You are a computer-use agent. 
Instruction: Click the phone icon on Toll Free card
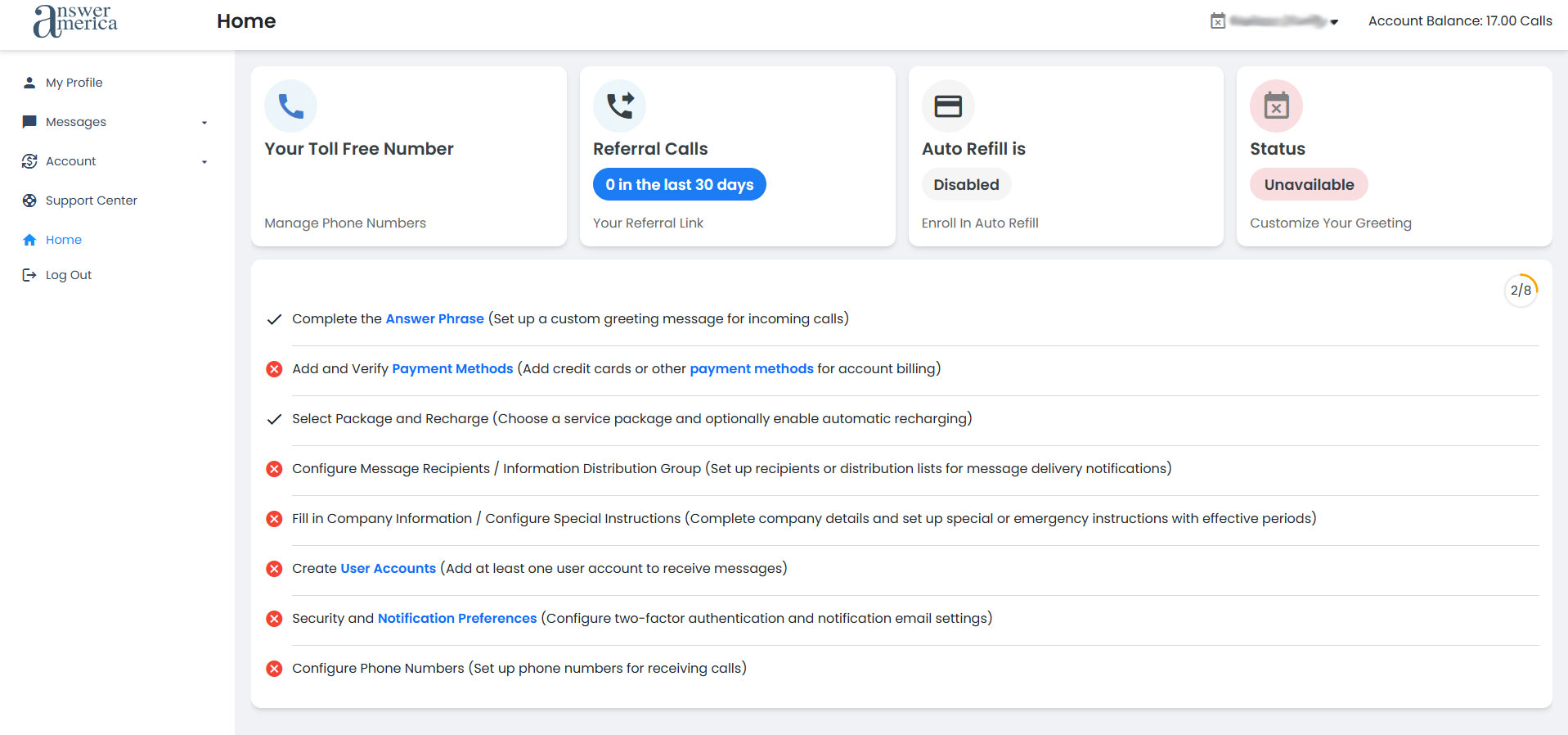click(290, 106)
